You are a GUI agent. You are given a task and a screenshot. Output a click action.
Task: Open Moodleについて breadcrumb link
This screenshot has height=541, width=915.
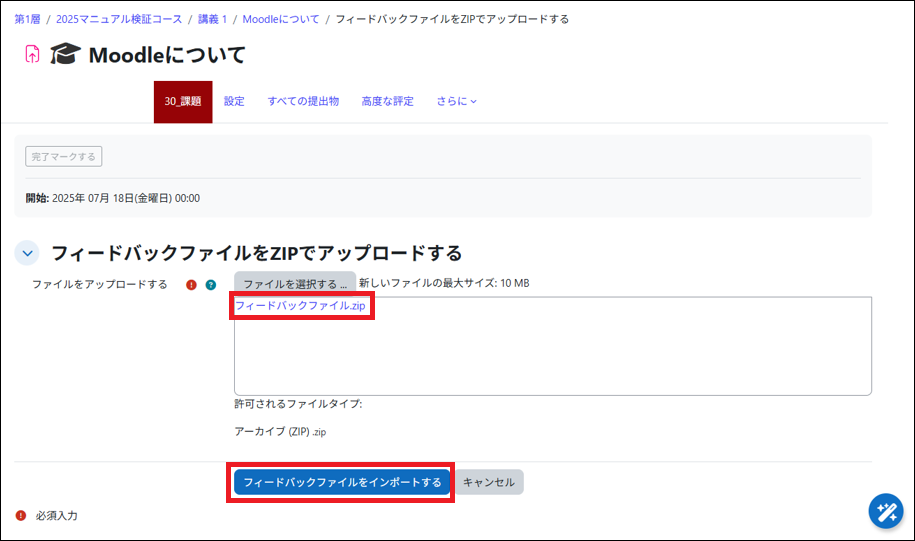click(281, 19)
